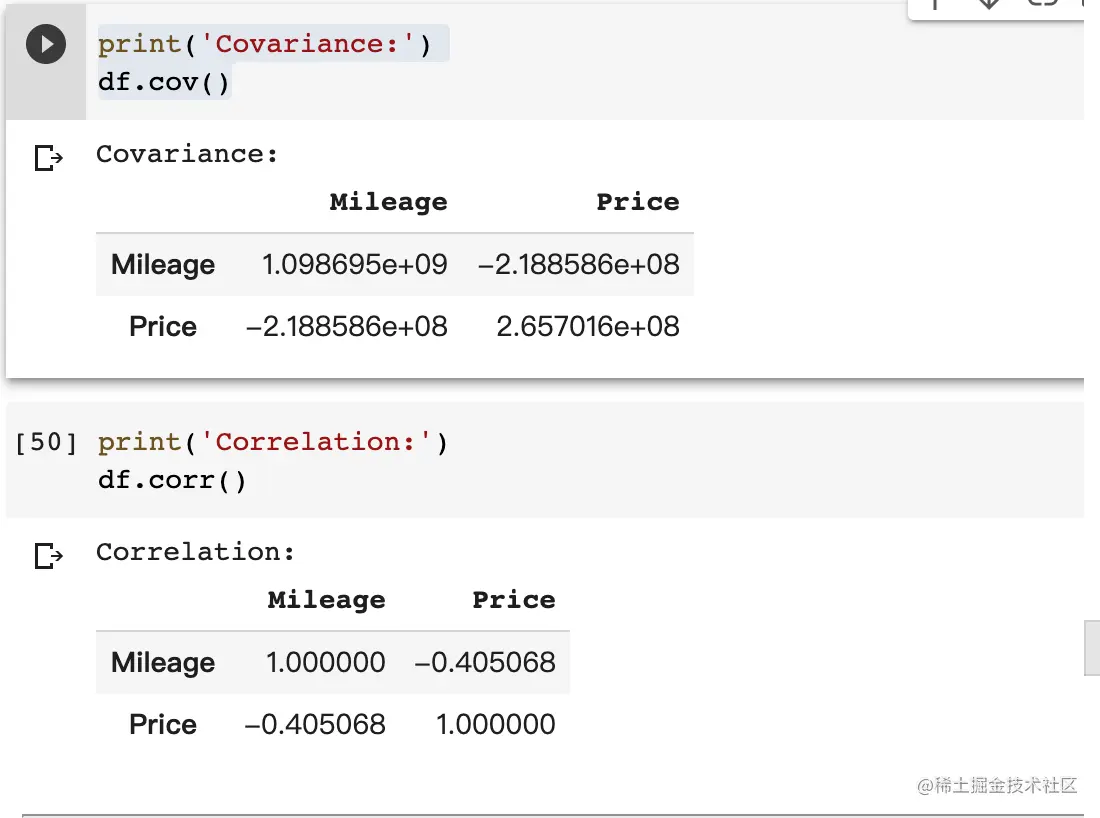Screen dimensions: 1100x818
Task: Click the 1.098695e+09 covariance value
Action: 354,265
